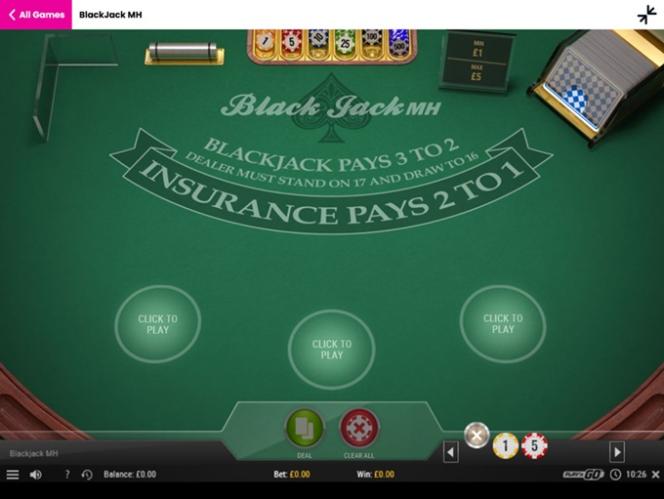Open the game history clock icon
The image size is (664, 499).
87,474
